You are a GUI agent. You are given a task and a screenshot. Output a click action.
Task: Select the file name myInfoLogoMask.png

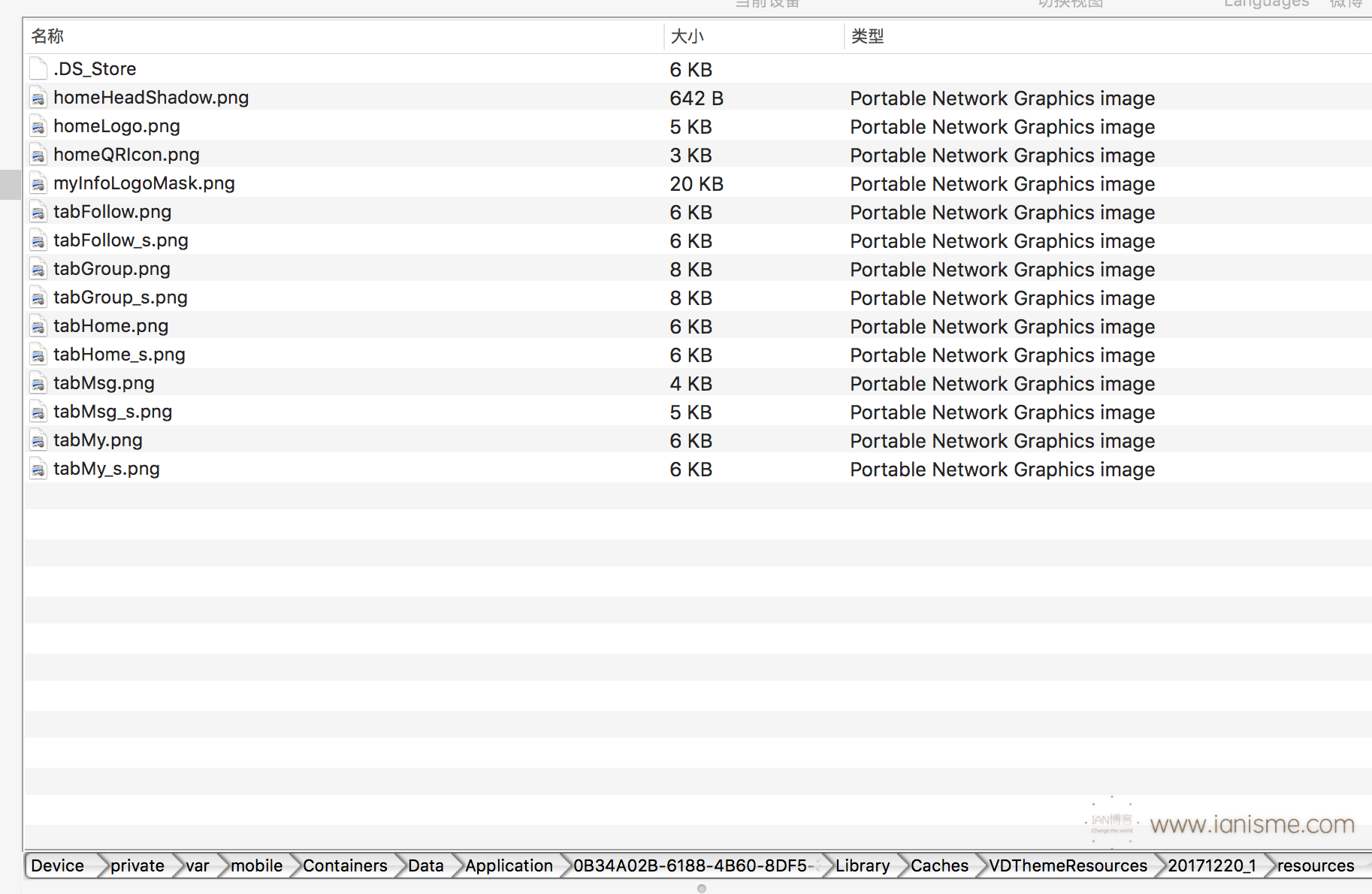(x=144, y=183)
